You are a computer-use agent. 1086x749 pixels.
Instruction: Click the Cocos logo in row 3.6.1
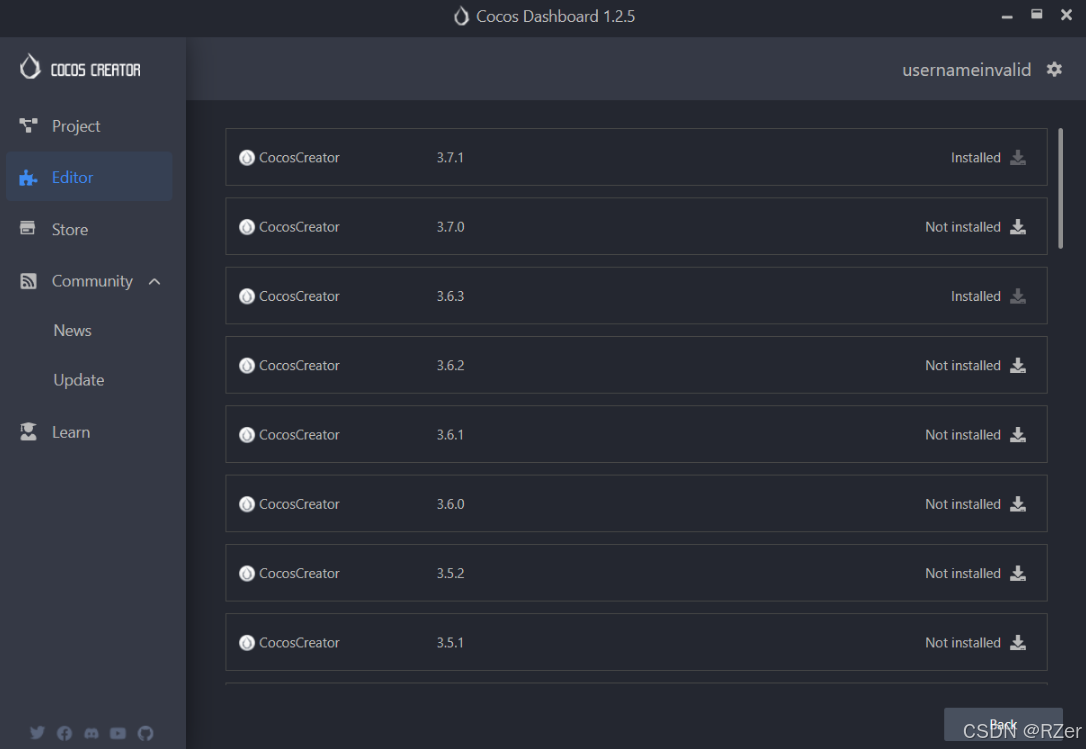[x=247, y=434]
